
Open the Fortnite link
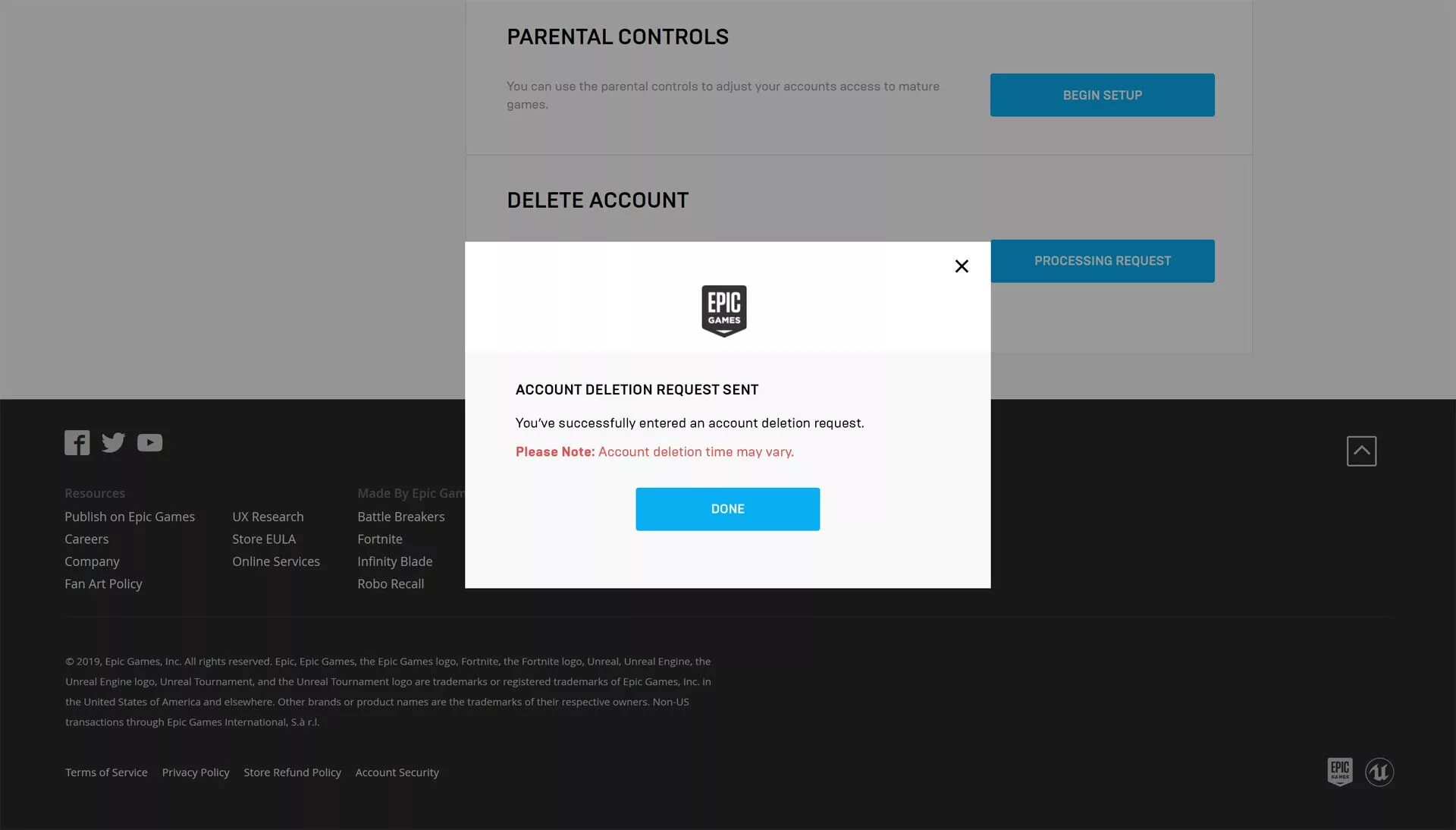[x=380, y=539]
